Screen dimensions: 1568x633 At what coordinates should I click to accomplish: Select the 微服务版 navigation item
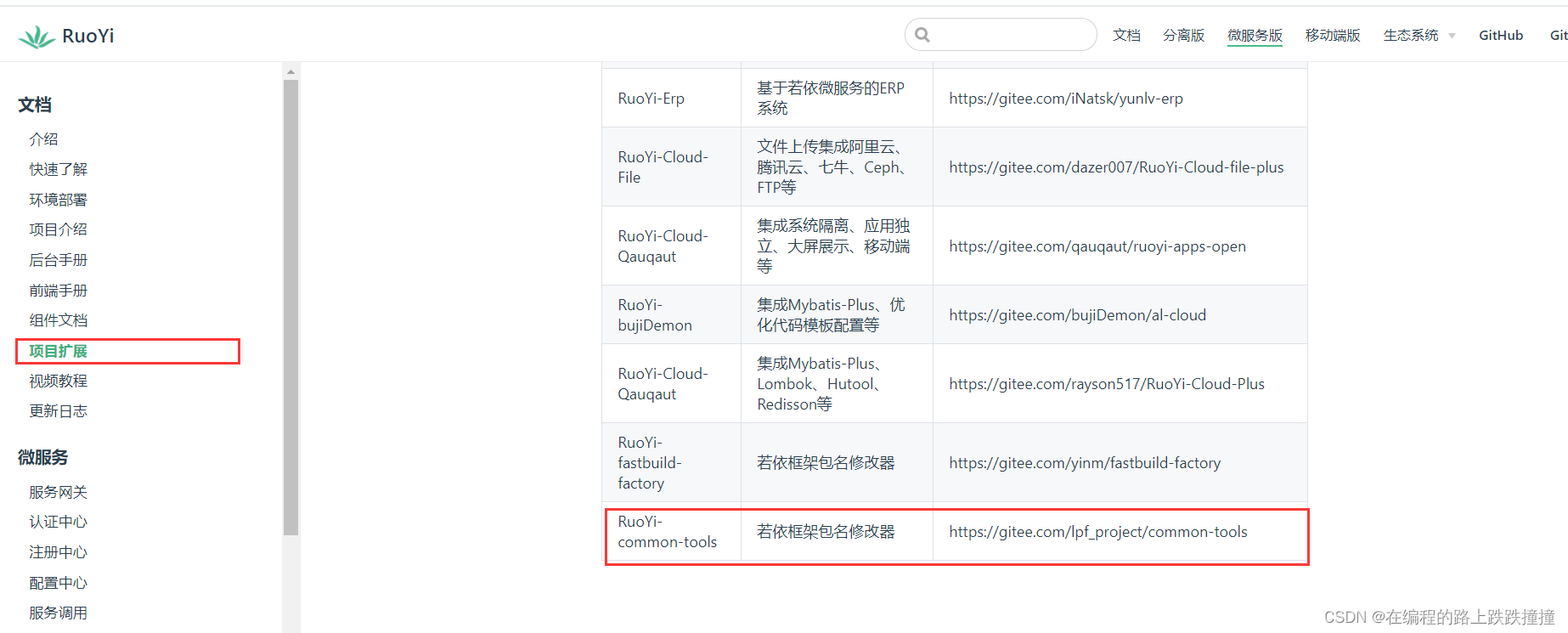coord(1255,35)
